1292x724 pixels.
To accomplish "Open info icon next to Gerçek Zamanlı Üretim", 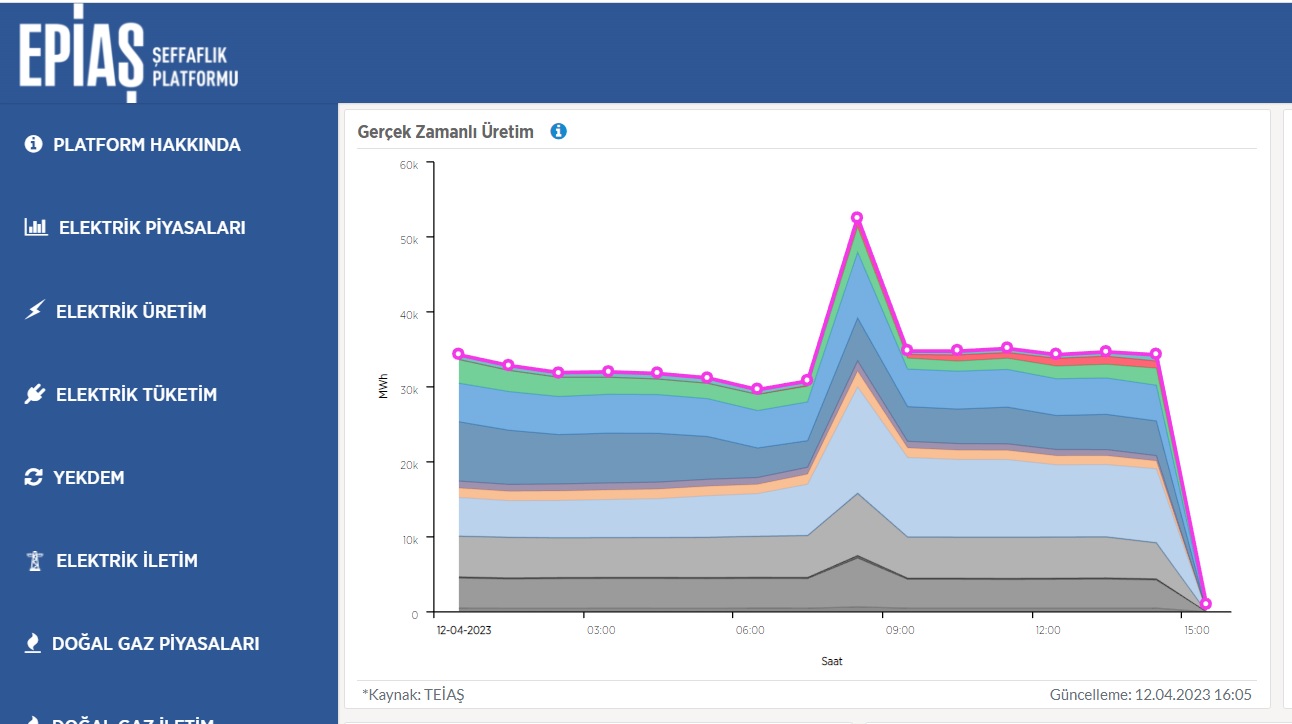I will (x=559, y=131).
